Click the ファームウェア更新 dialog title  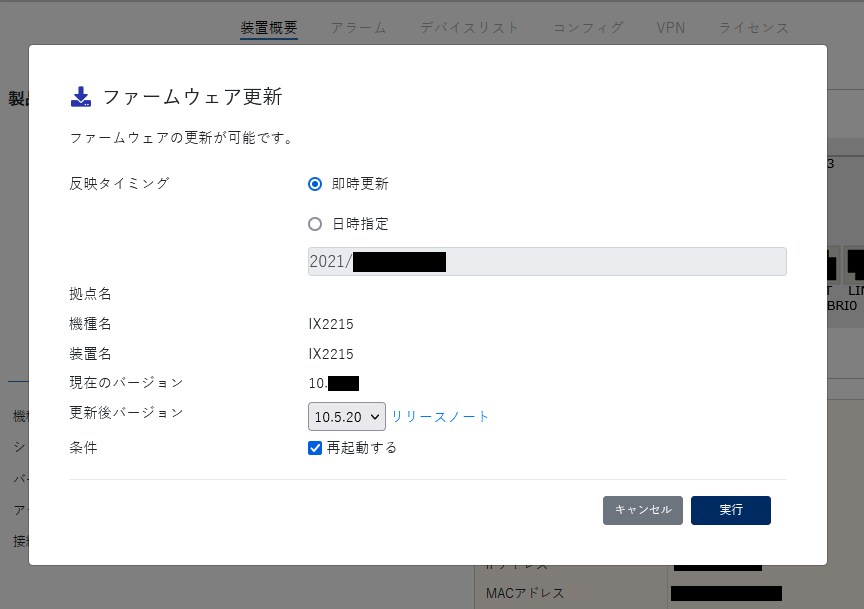192,97
